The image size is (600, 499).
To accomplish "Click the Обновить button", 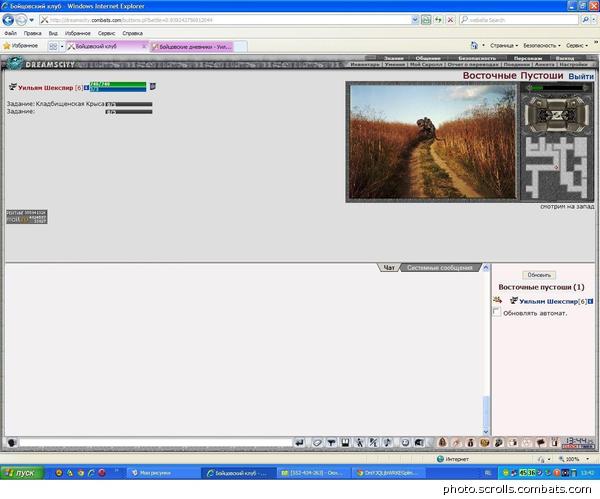I will tap(539, 275).
